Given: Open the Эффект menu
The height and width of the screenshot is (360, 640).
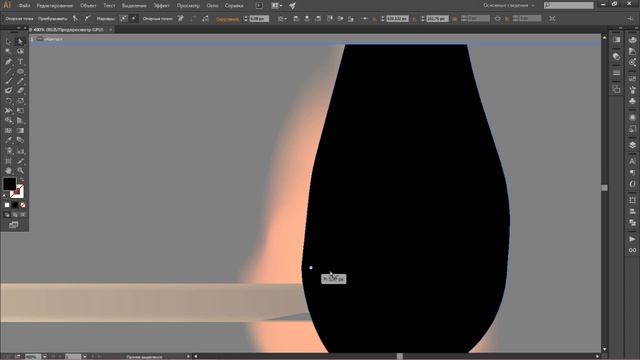Looking at the screenshot, I should 162,6.
